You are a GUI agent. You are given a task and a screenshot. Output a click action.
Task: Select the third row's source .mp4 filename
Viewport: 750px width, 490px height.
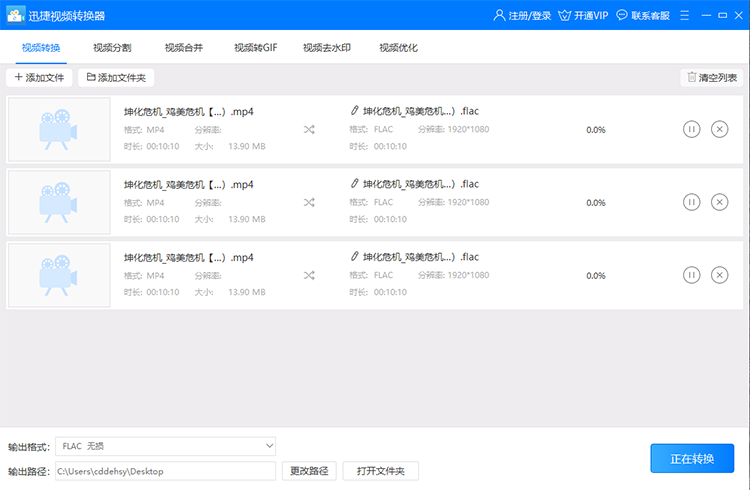pyautogui.click(x=188, y=257)
